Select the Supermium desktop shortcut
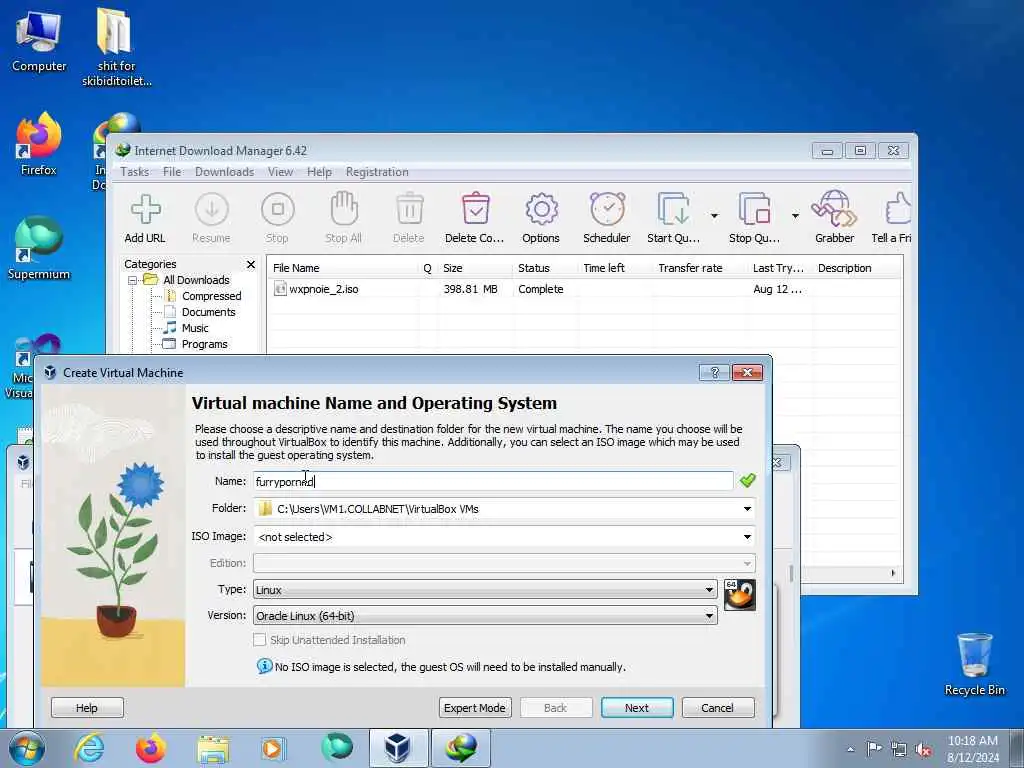Screen dimensions: 1024x768 click(39, 249)
